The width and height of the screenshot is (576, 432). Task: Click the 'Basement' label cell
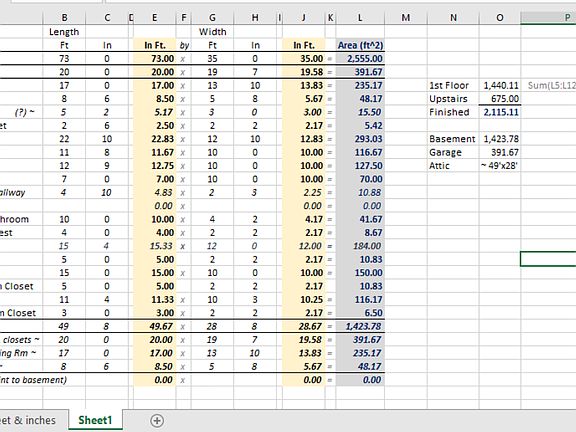453,139
